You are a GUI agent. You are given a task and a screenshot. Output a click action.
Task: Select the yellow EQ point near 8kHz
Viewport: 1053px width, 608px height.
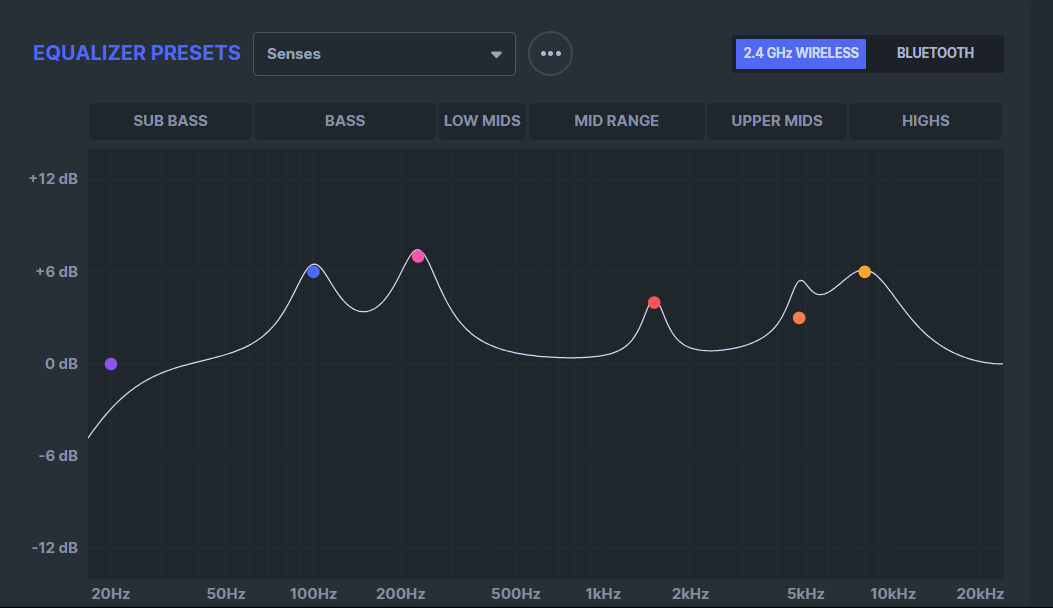pos(864,272)
